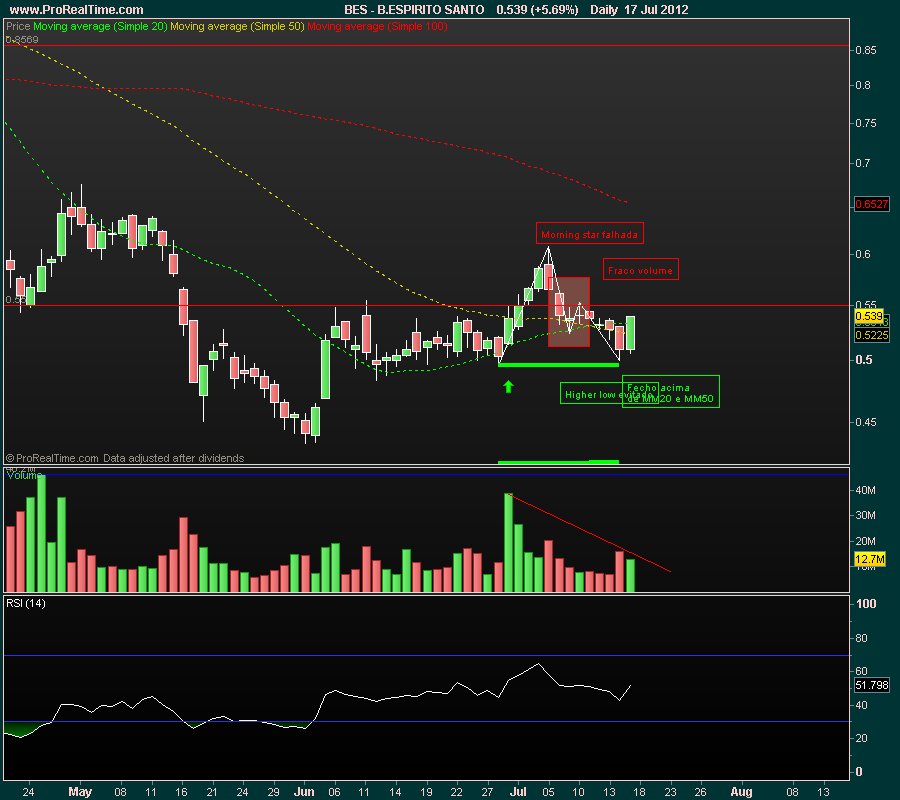The width and height of the screenshot is (900, 800).
Task: Click the 27 date label on time axis
Action: click(x=487, y=792)
